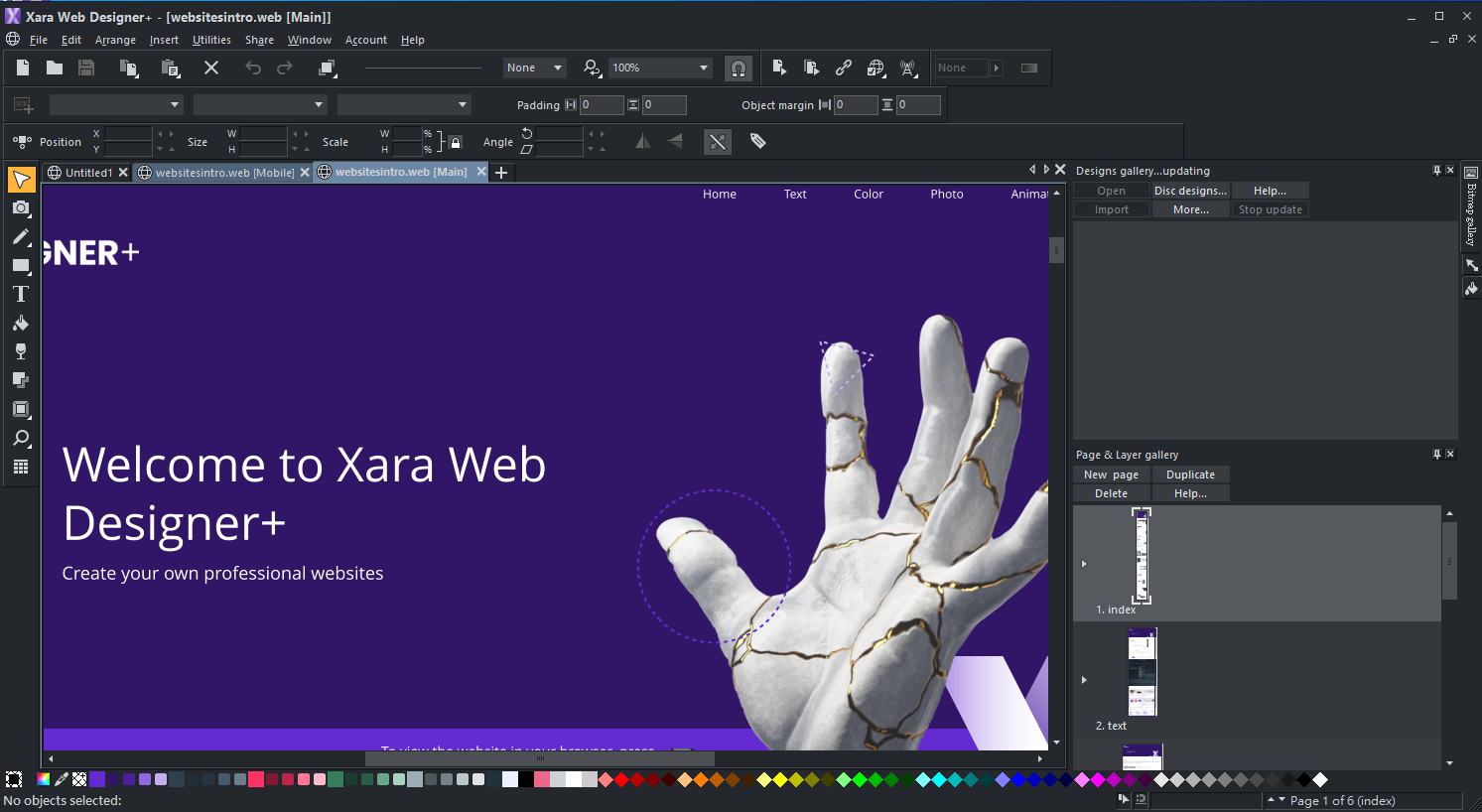Select the Text tool
The width and height of the screenshot is (1482, 812).
coord(21,294)
